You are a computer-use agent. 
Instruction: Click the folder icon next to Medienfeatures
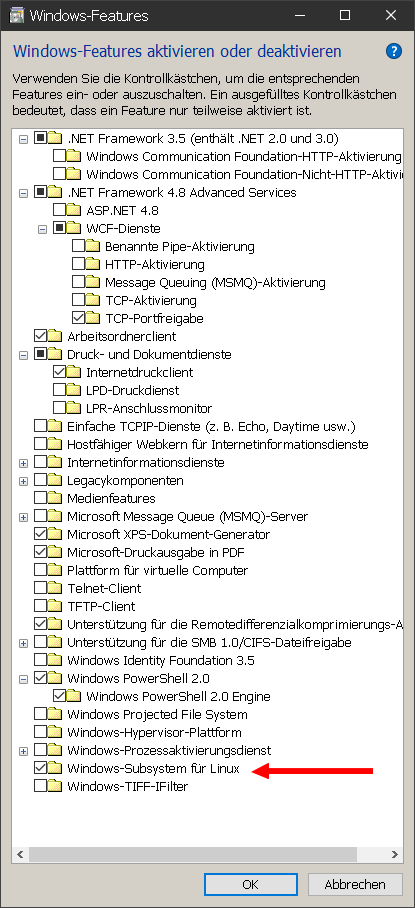(54, 498)
